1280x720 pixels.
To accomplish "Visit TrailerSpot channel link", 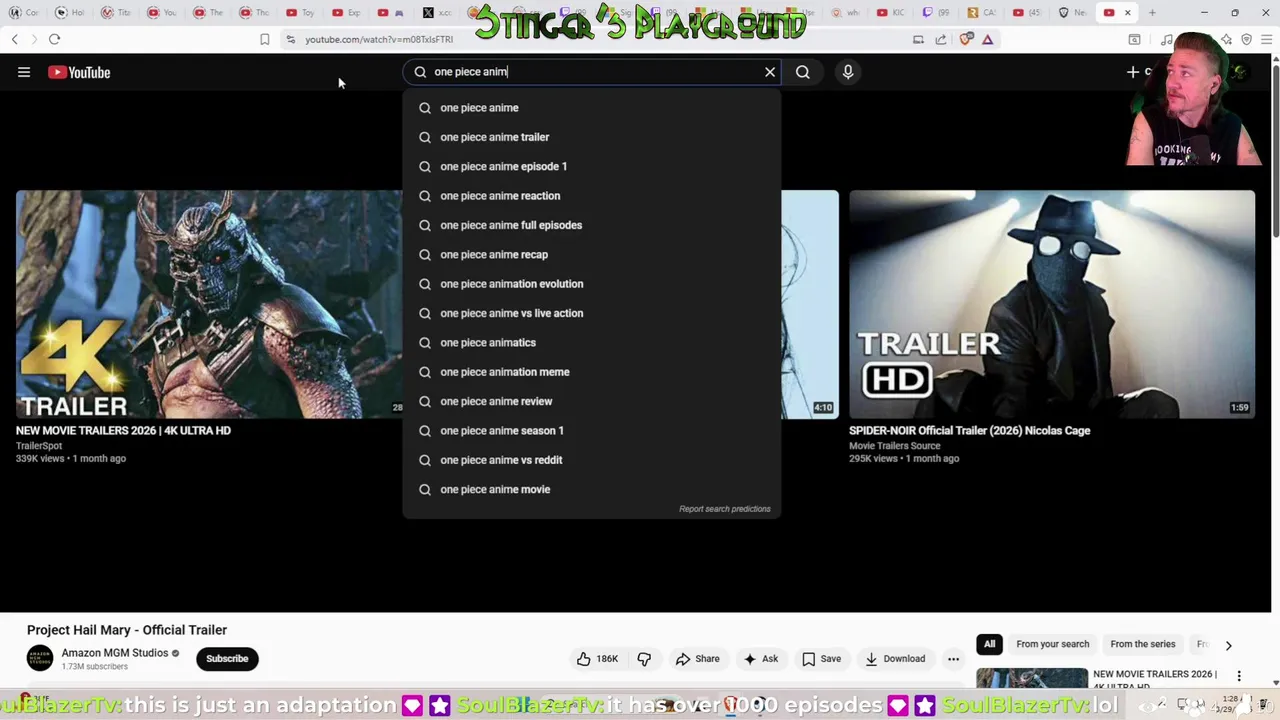I will 39,446.
